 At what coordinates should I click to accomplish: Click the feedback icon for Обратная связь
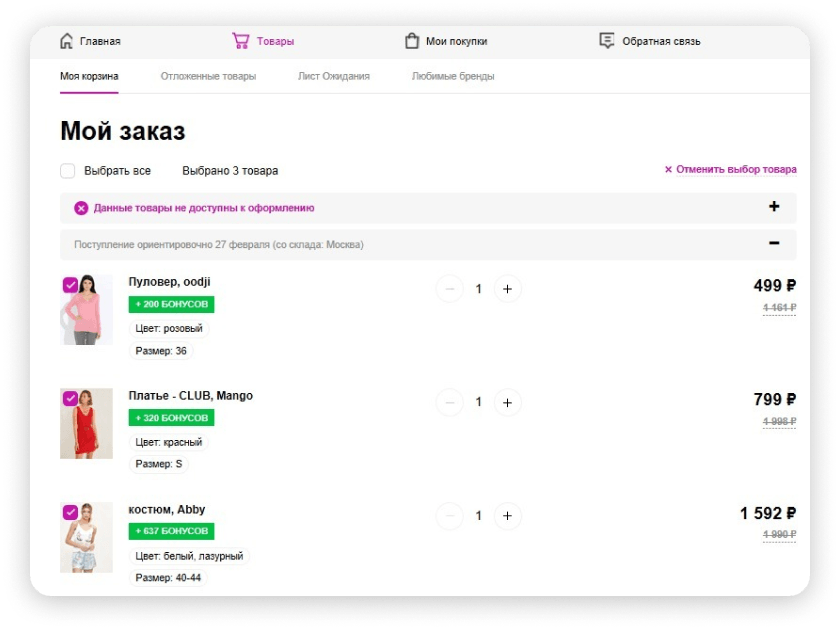606,41
